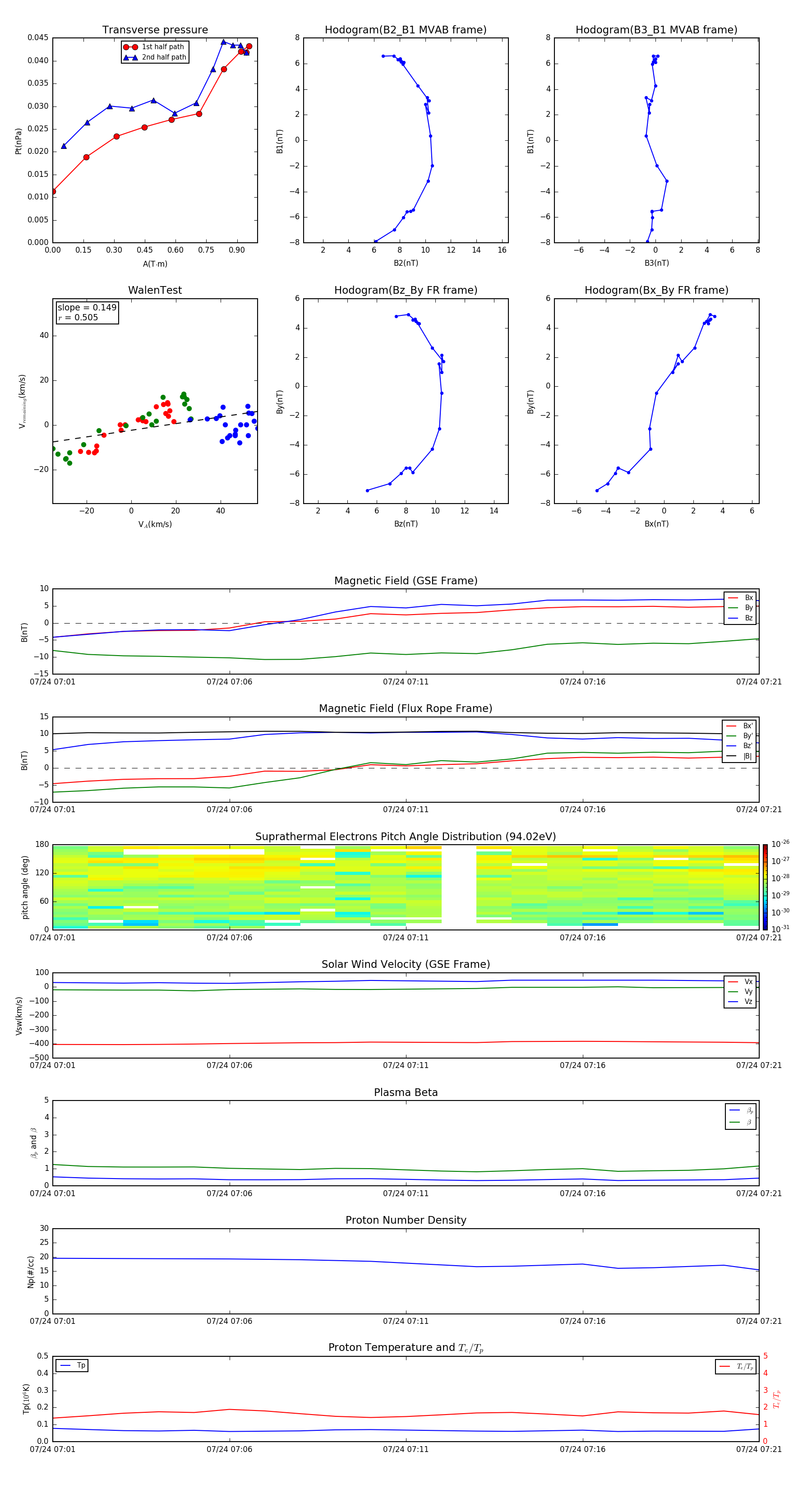Click the 'Np(#/cc)' axis label
The height and width of the screenshot is (1489, 812).
pyautogui.click(x=31, y=1272)
